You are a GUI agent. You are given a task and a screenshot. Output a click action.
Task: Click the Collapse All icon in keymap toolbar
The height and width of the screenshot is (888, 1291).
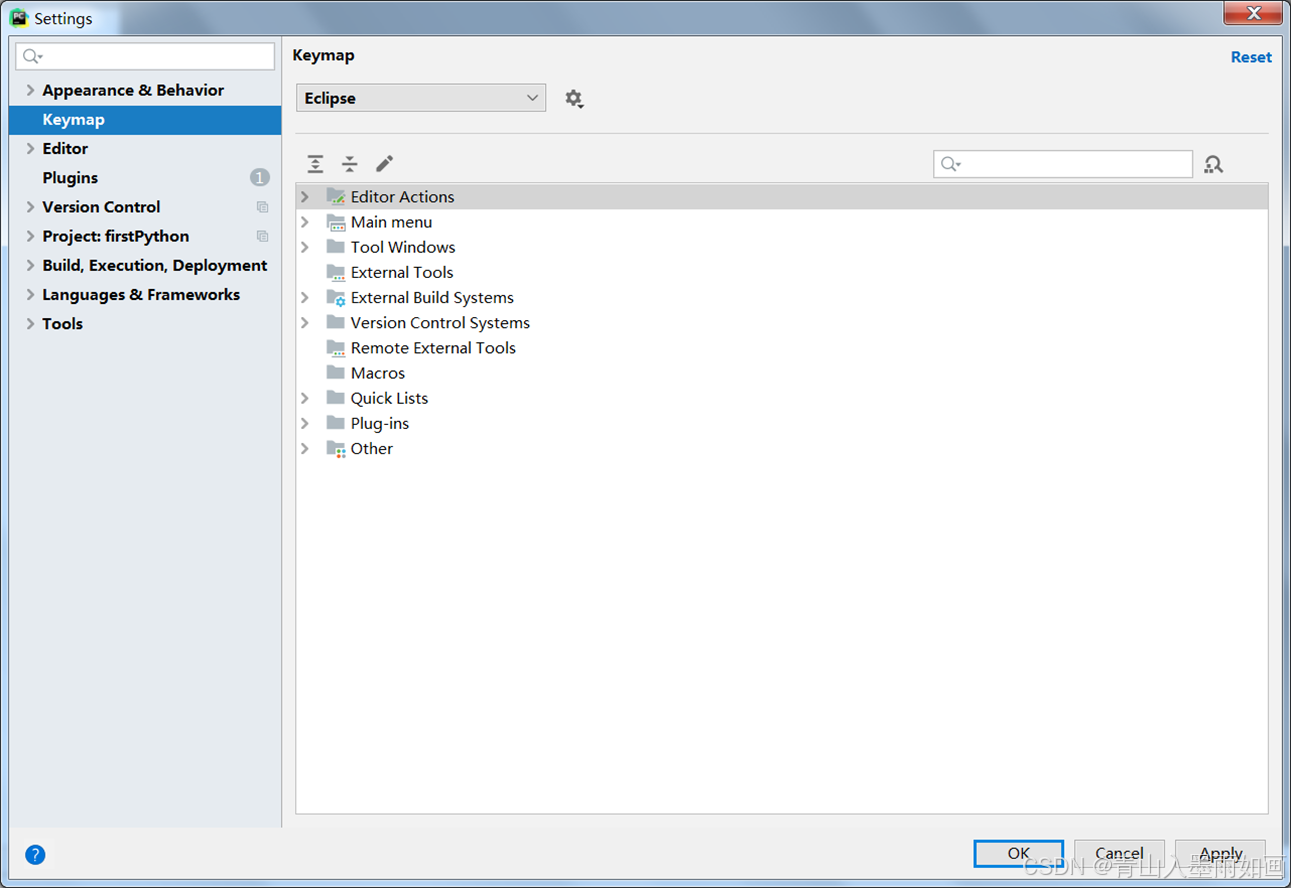[x=349, y=164]
